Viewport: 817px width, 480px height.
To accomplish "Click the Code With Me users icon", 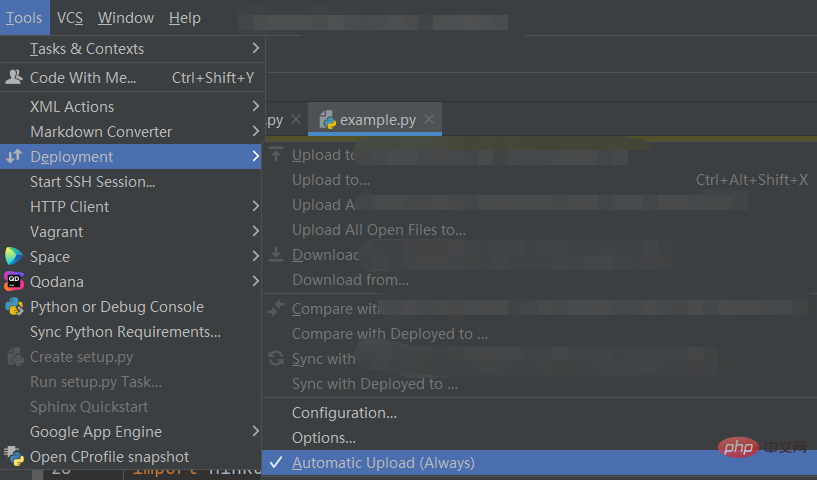I will click(x=14, y=77).
